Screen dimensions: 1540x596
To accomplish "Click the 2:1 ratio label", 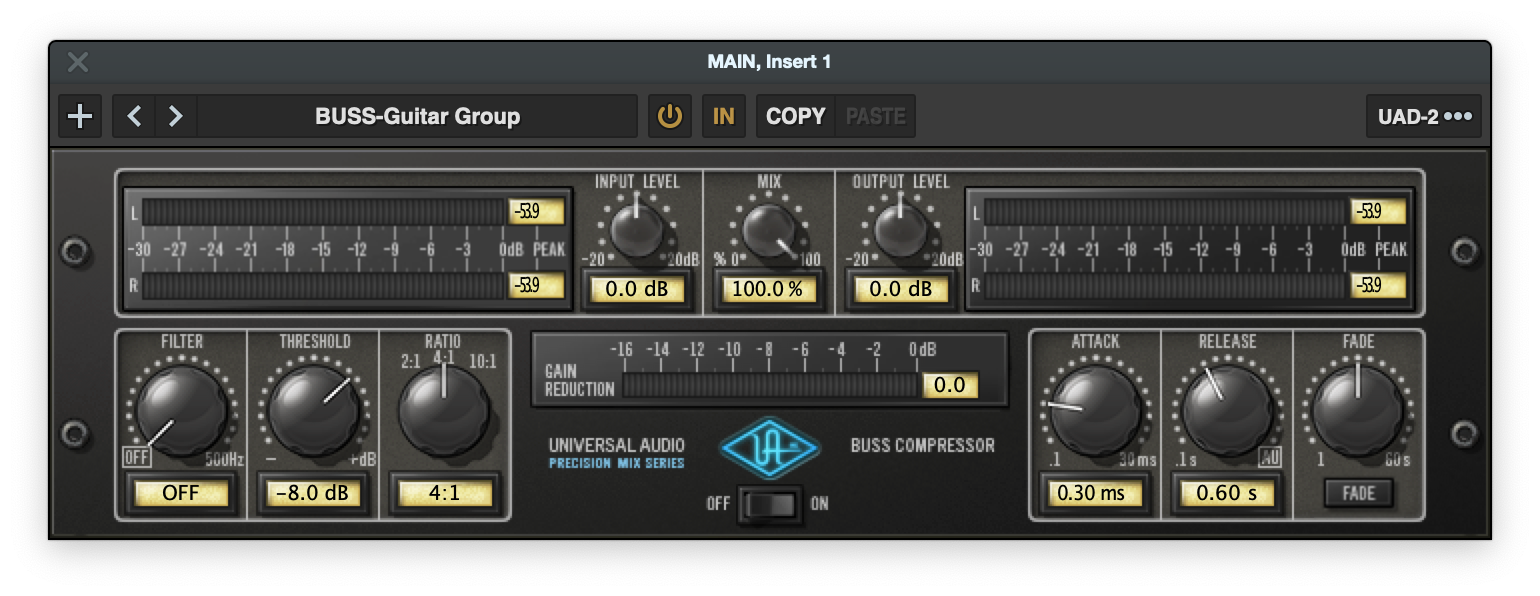I will point(410,361).
